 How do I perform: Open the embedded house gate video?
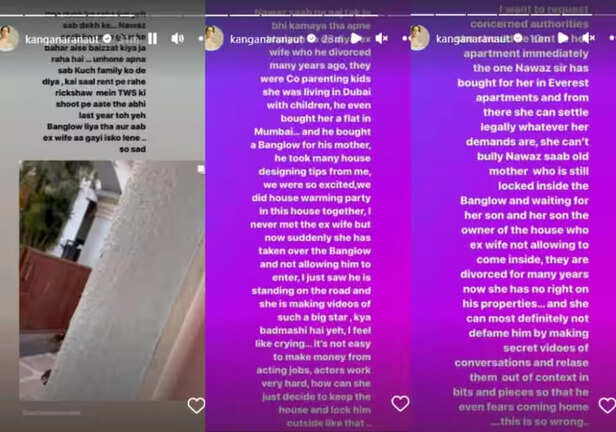click(x=112, y=280)
